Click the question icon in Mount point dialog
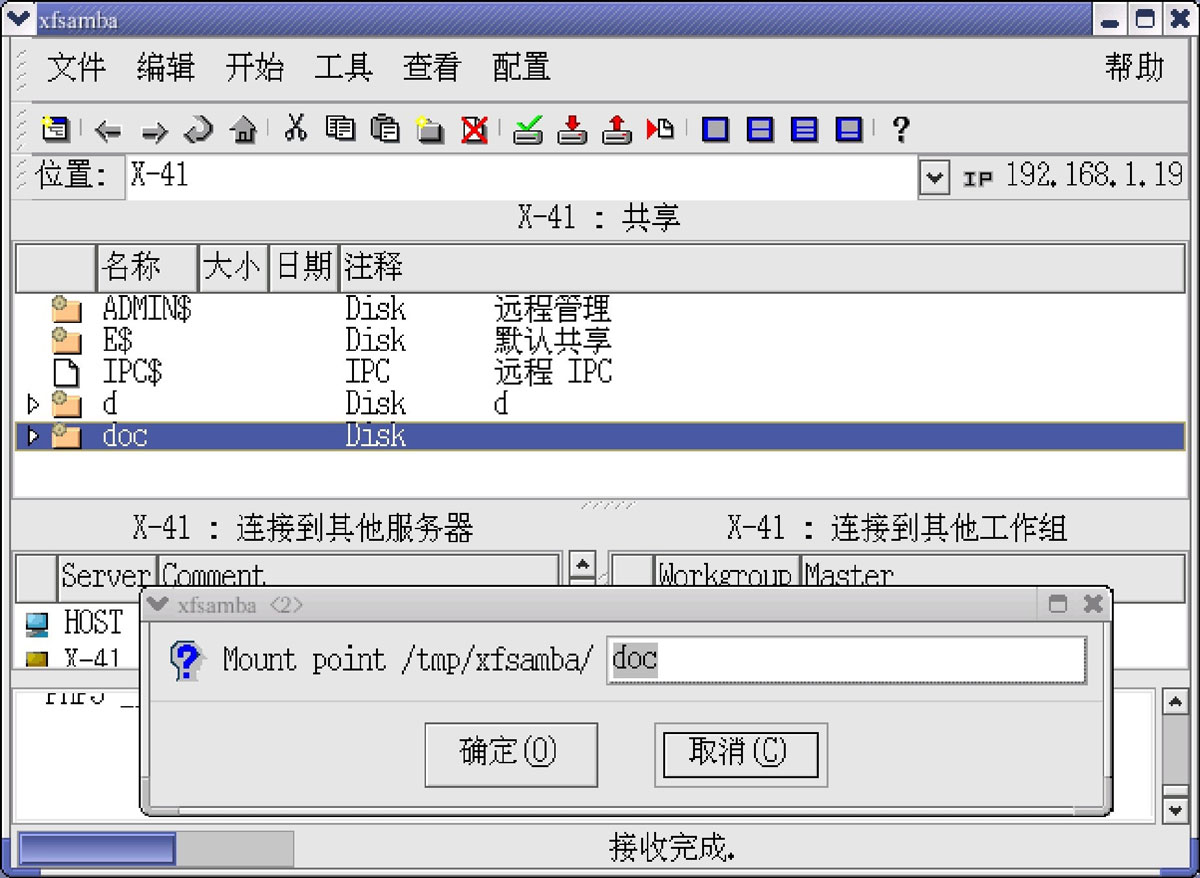 (187, 661)
